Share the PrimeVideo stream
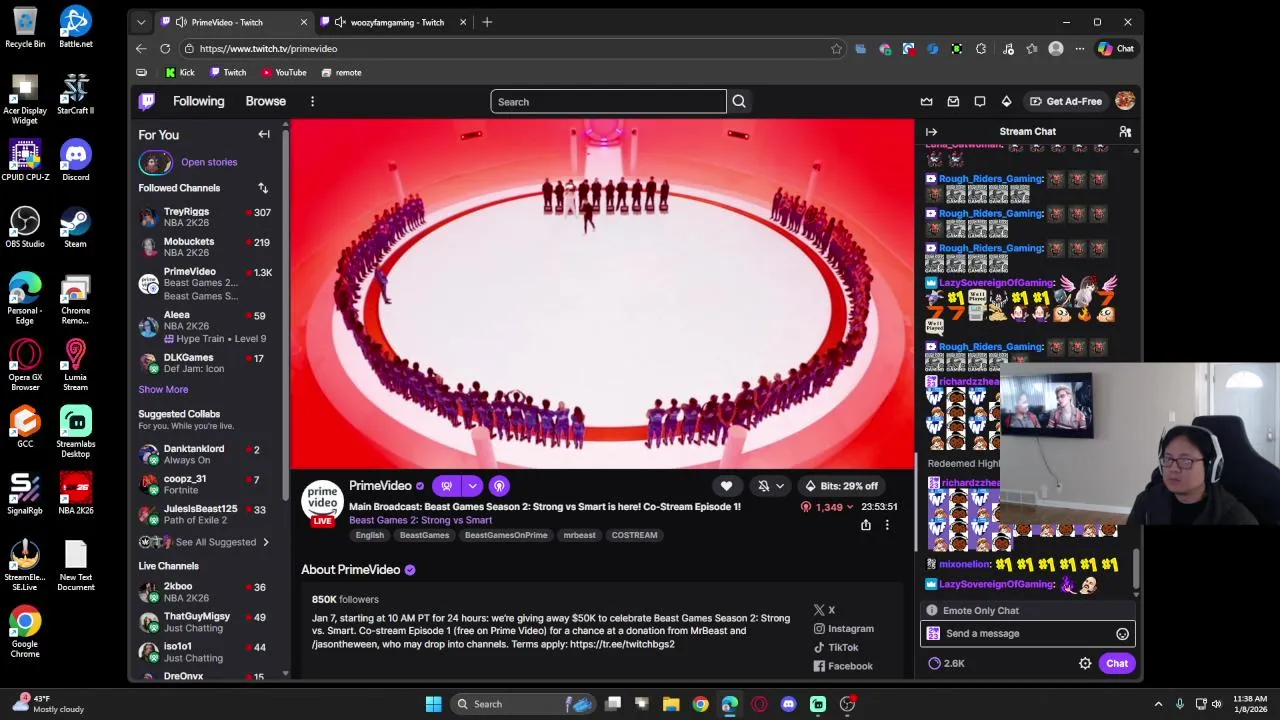This screenshot has width=1280, height=720. pyautogui.click(x=866, y=525)
